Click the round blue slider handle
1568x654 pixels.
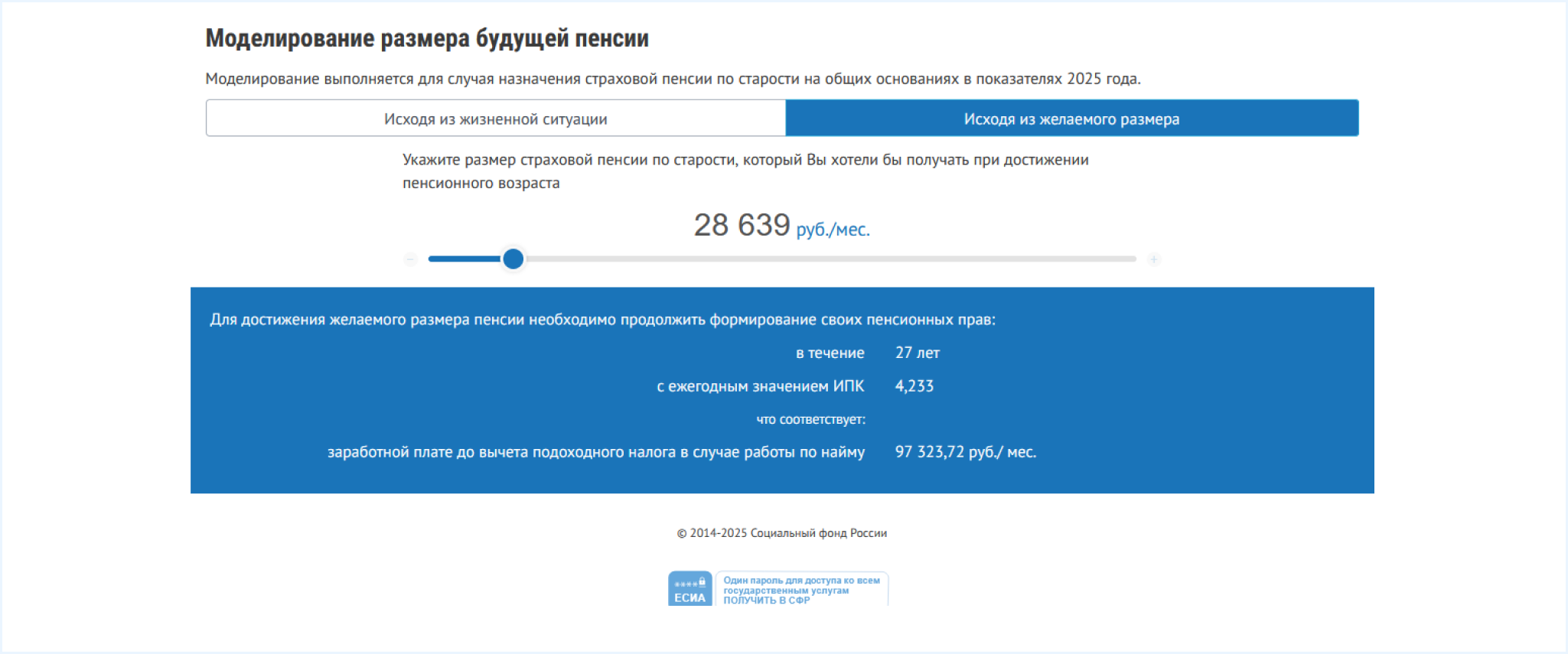513,259
